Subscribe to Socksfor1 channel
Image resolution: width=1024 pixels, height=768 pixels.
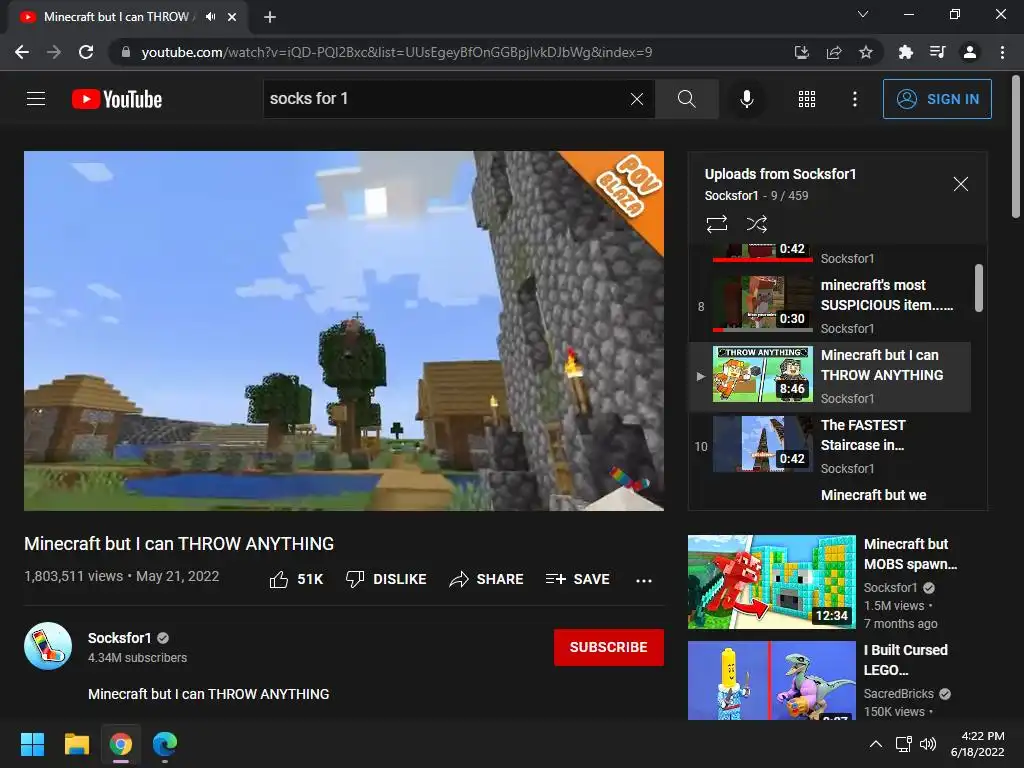coord(609,647)
